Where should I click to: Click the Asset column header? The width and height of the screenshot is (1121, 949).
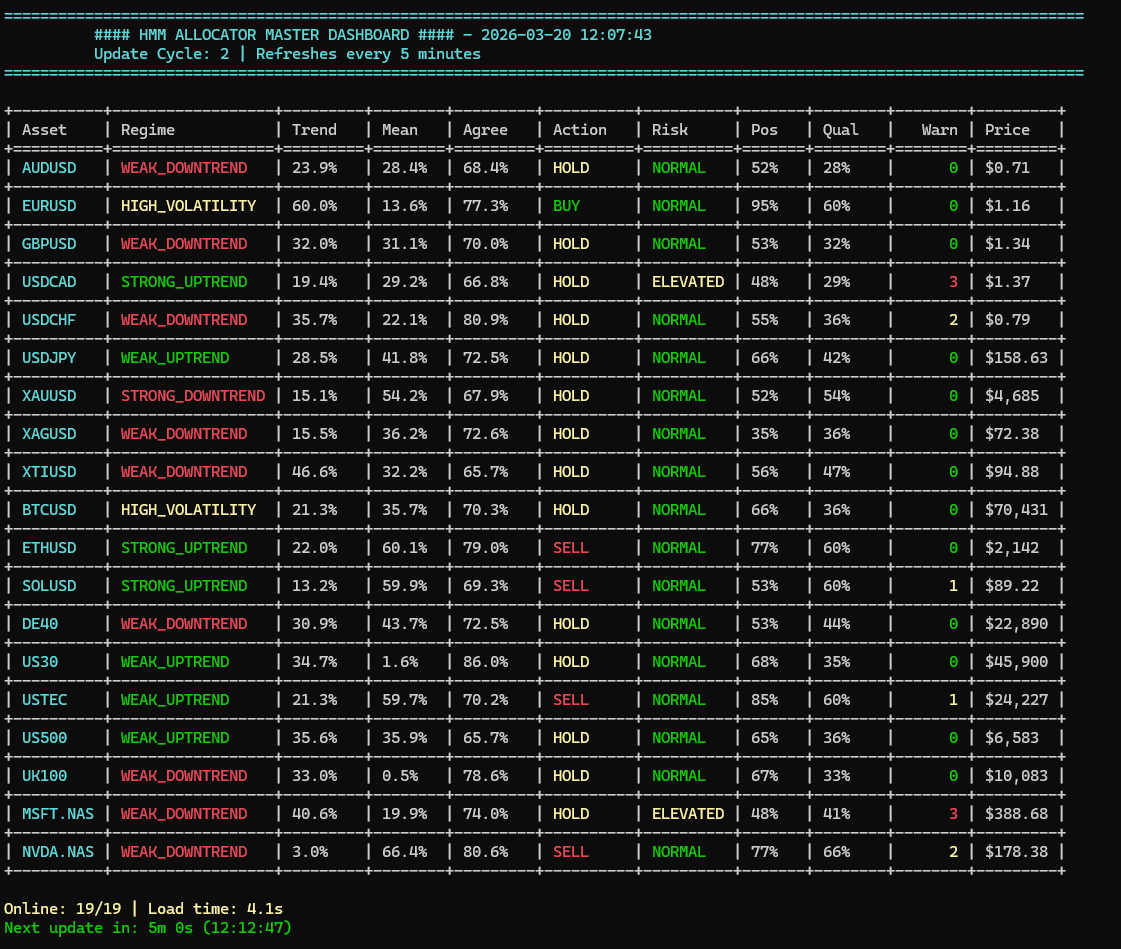click(44, 130)
